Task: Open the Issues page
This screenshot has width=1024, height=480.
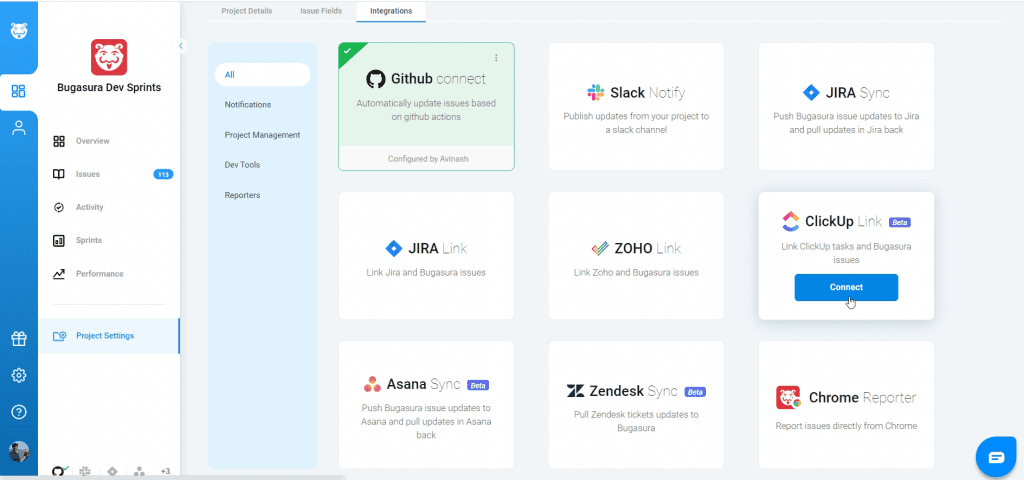Action: [x=88, y=174]
